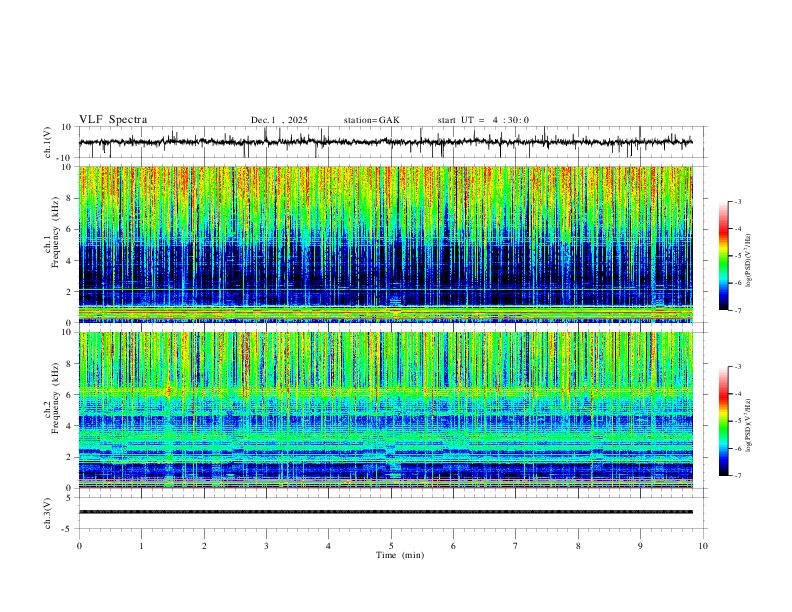Viewport: 792px width, 612px height.
Task: Click the "Time (min)" x-axis label
Action: [400, 555]
